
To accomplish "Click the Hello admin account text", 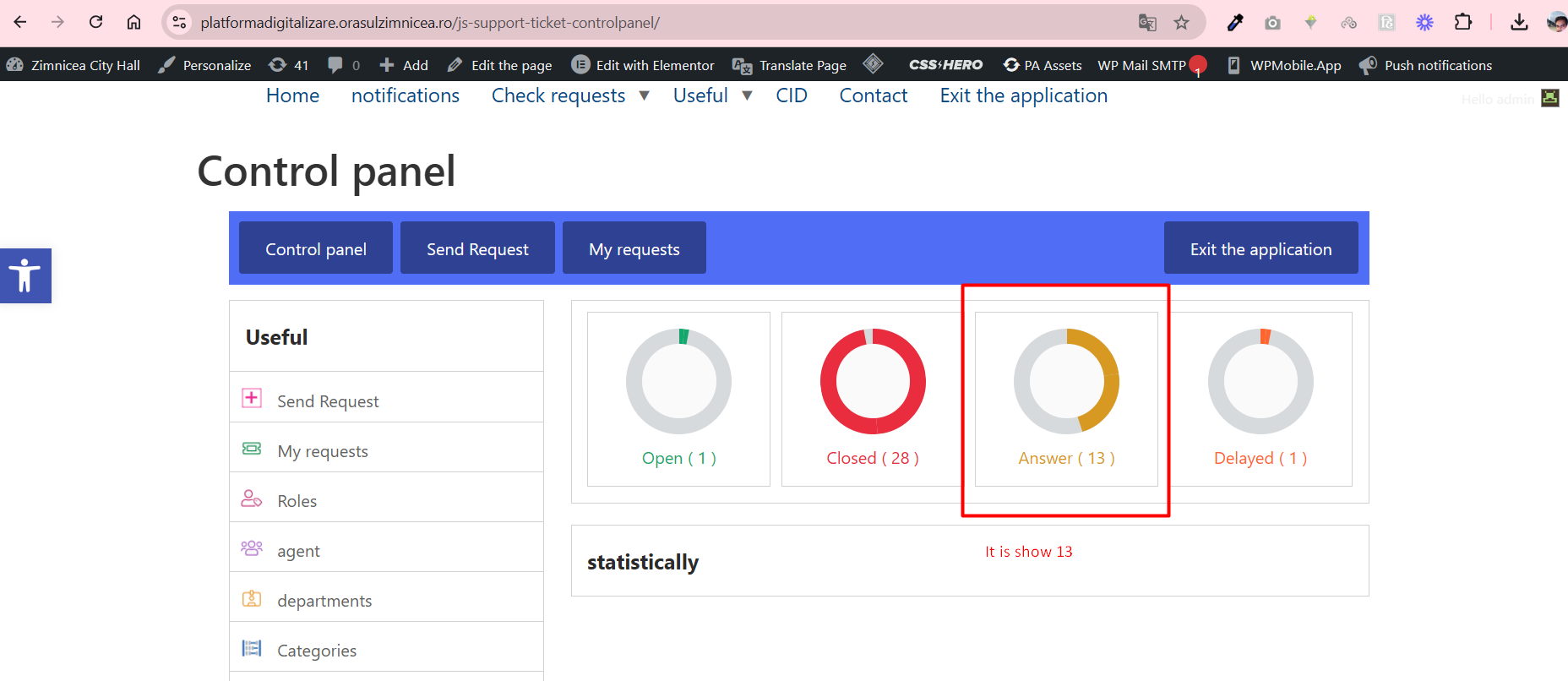I will tap(1497, 99).
